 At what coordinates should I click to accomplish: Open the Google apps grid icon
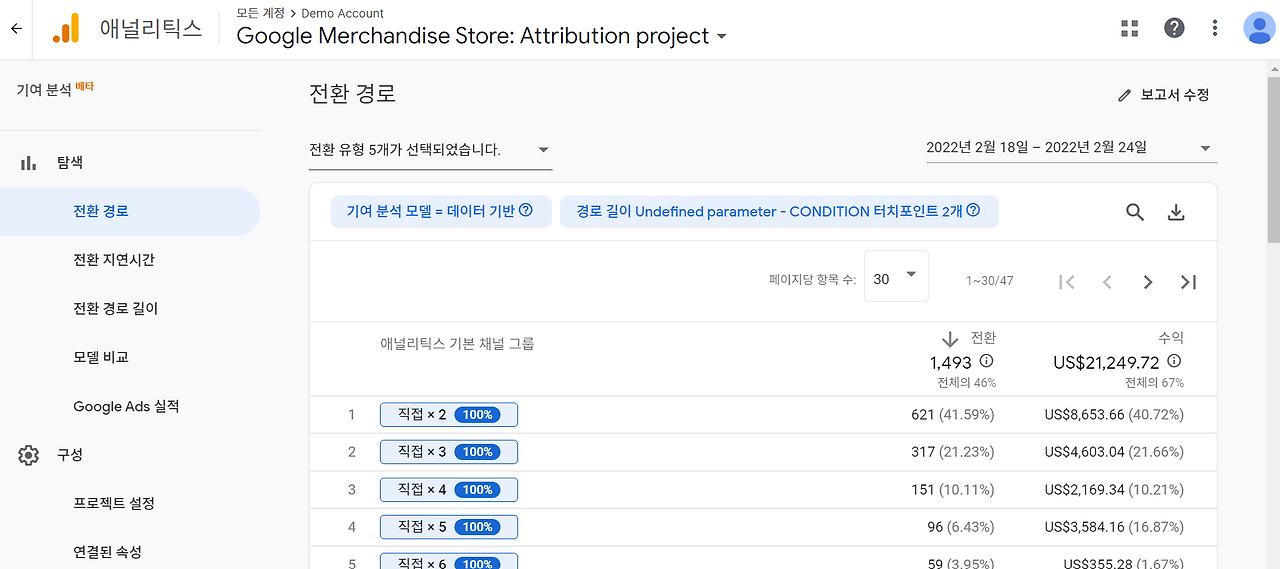(x=1130, y=28)
